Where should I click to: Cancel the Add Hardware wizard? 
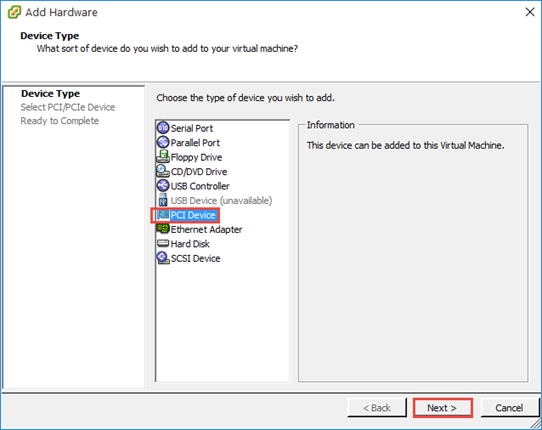coord(509,408)
